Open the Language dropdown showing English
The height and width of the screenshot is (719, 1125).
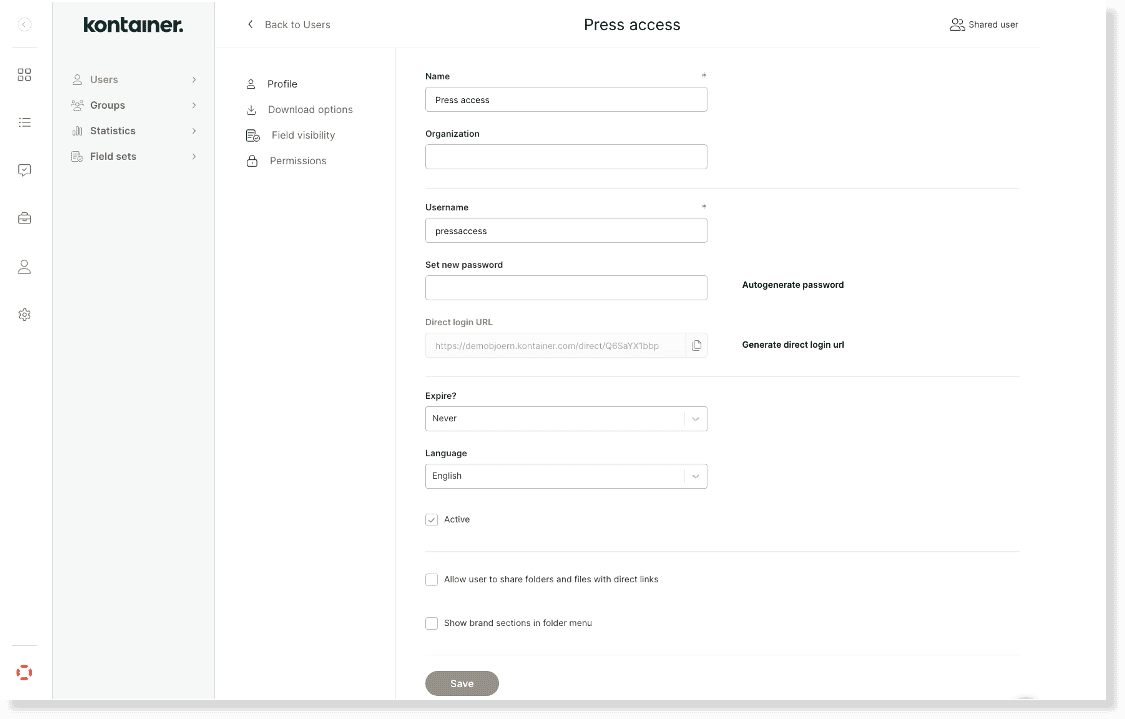566,476
